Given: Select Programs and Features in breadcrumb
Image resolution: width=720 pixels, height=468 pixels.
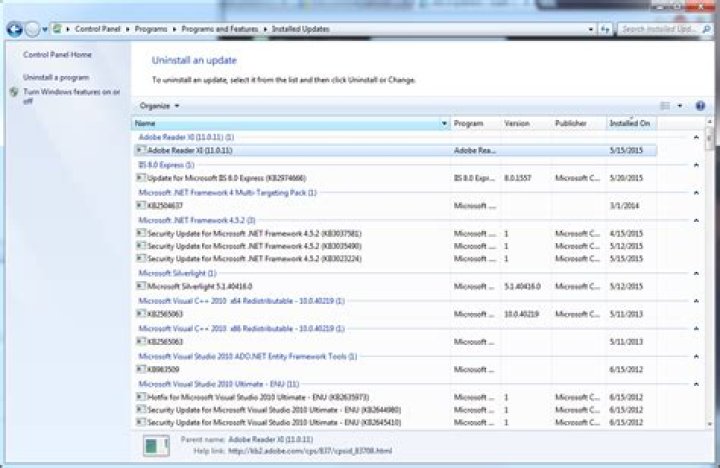Looking at the screenshot, I should tap(219, 29).
